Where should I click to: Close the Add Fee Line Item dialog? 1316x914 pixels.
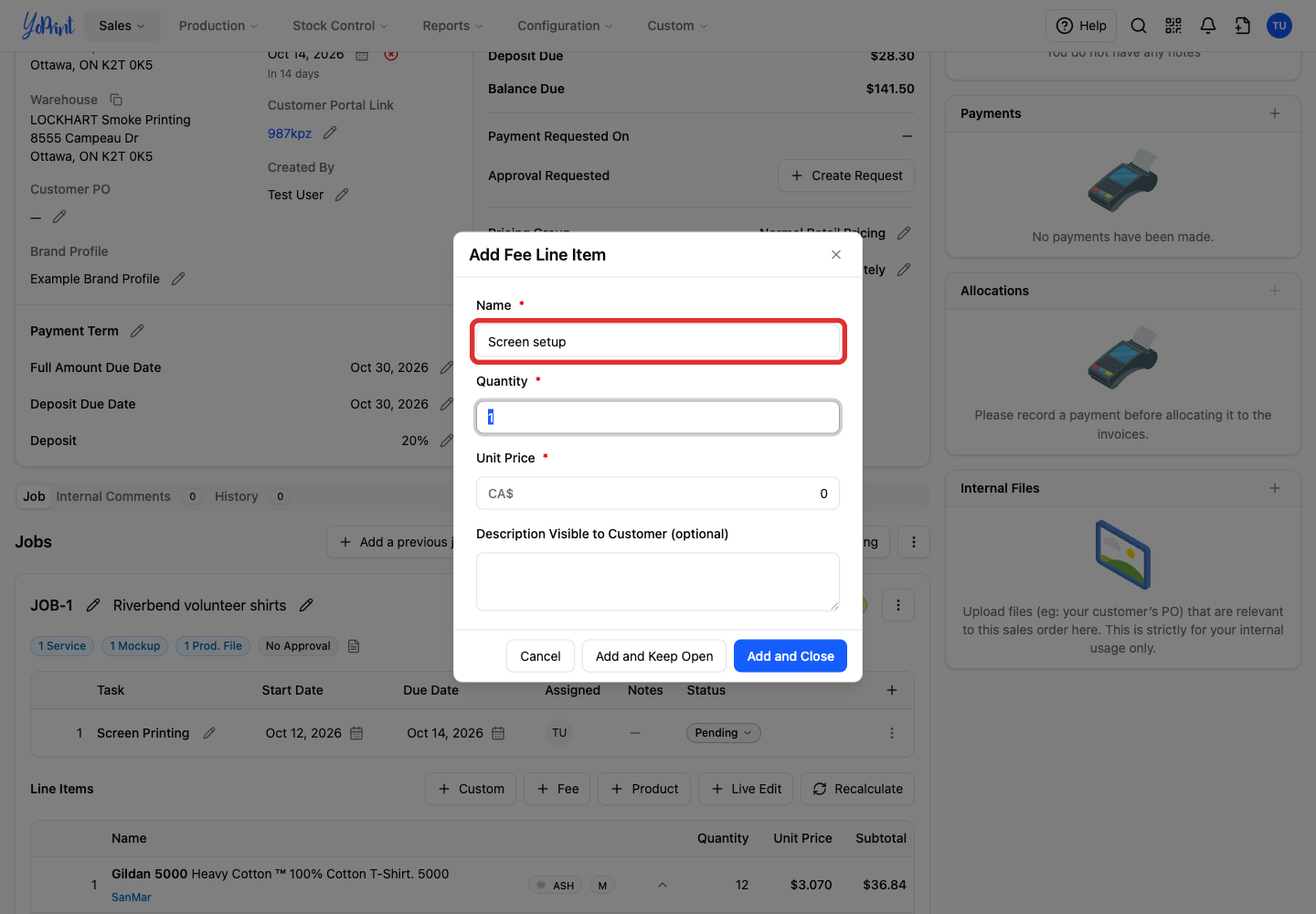(836, 255)
